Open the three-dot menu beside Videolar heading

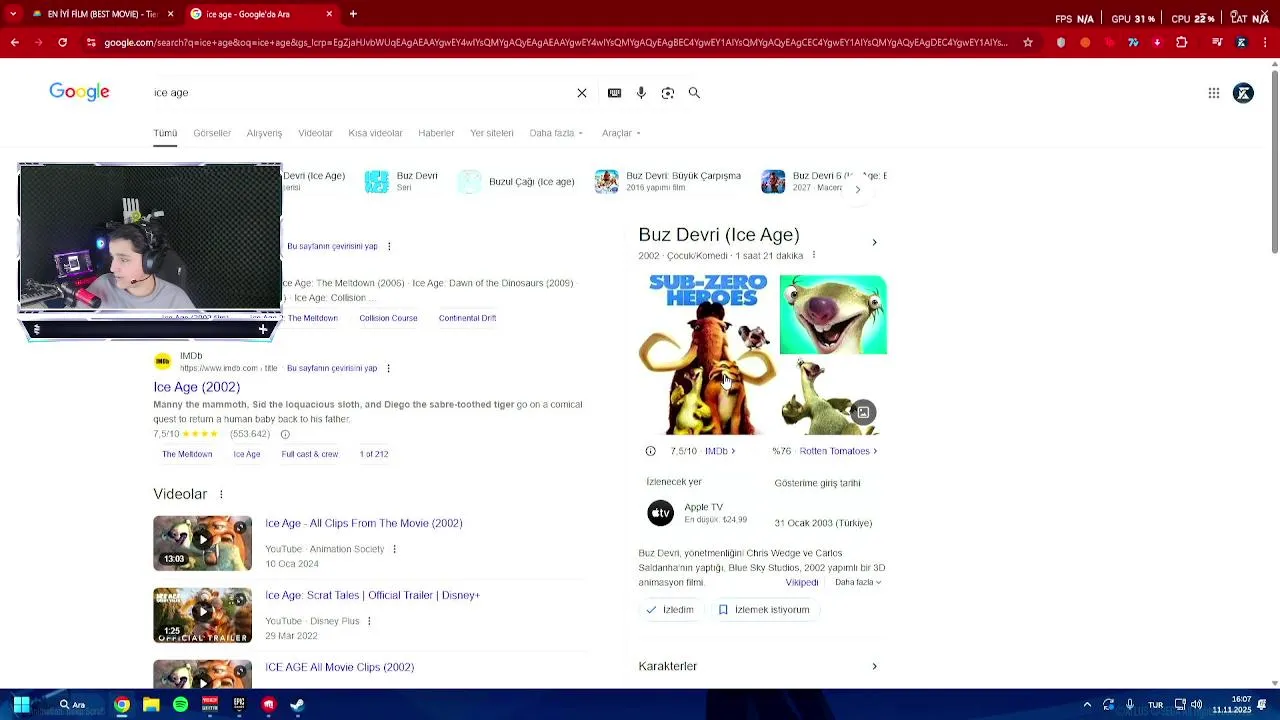point(221,494)
